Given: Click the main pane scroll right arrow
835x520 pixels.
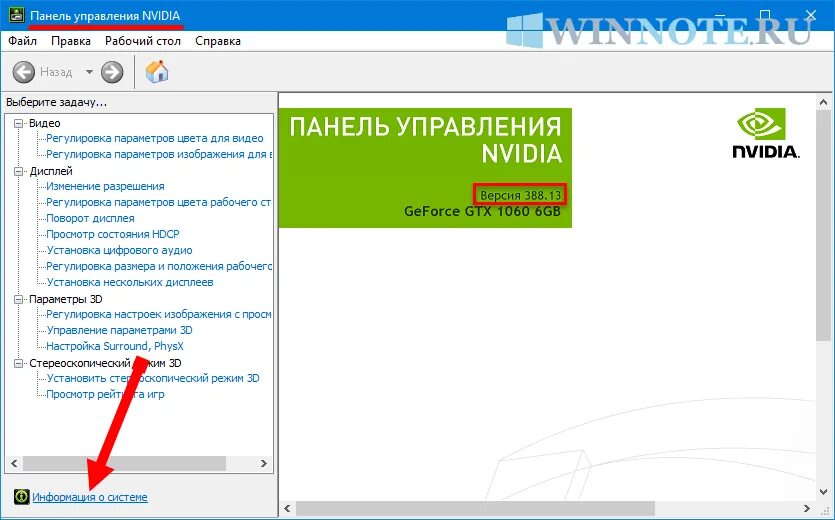Looking at the screenshot, I should tap(807, 508).
